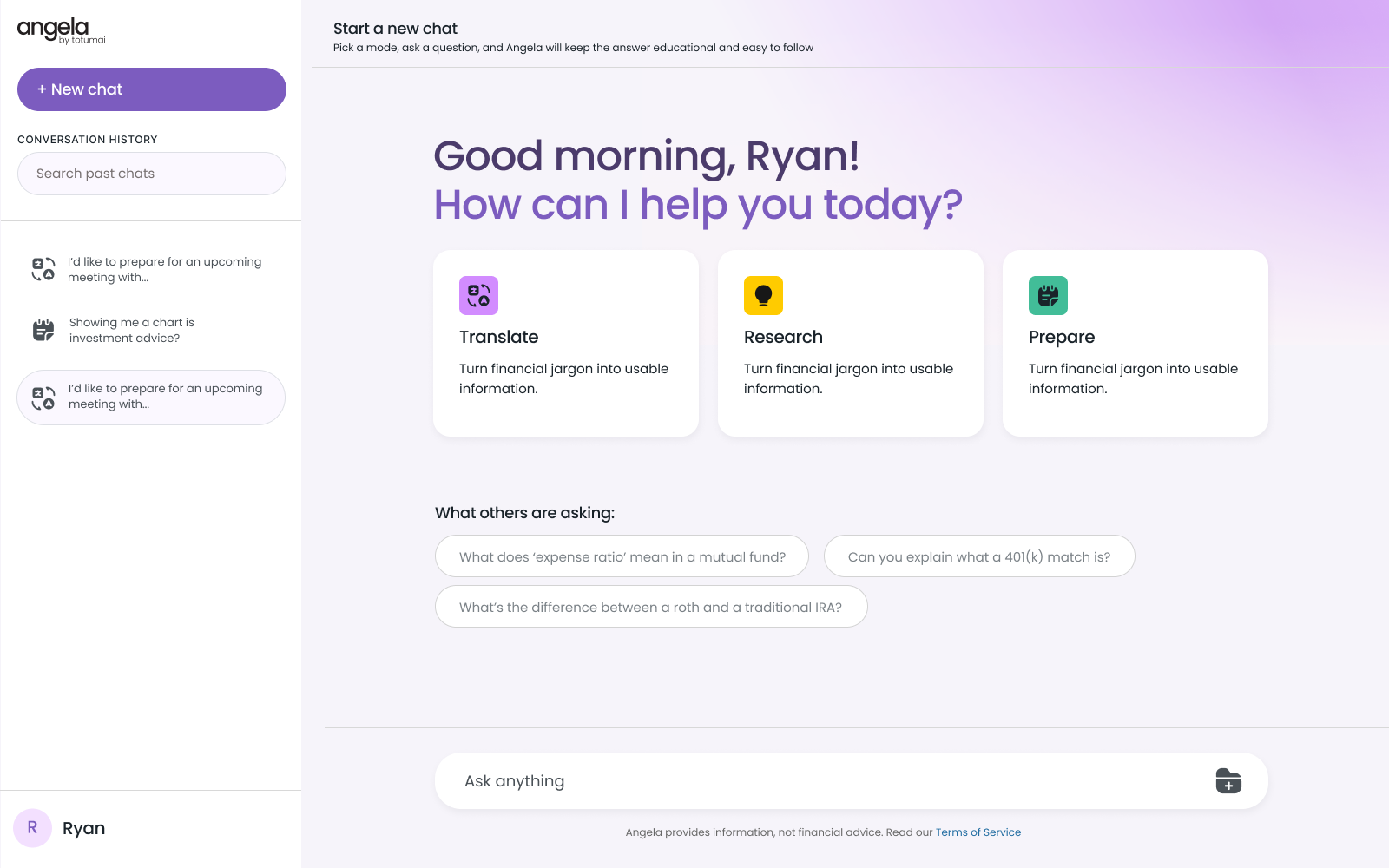Select the Research card heading
Image resolution: width=1389 pixels, height=868 pixels.
point(783,337)
